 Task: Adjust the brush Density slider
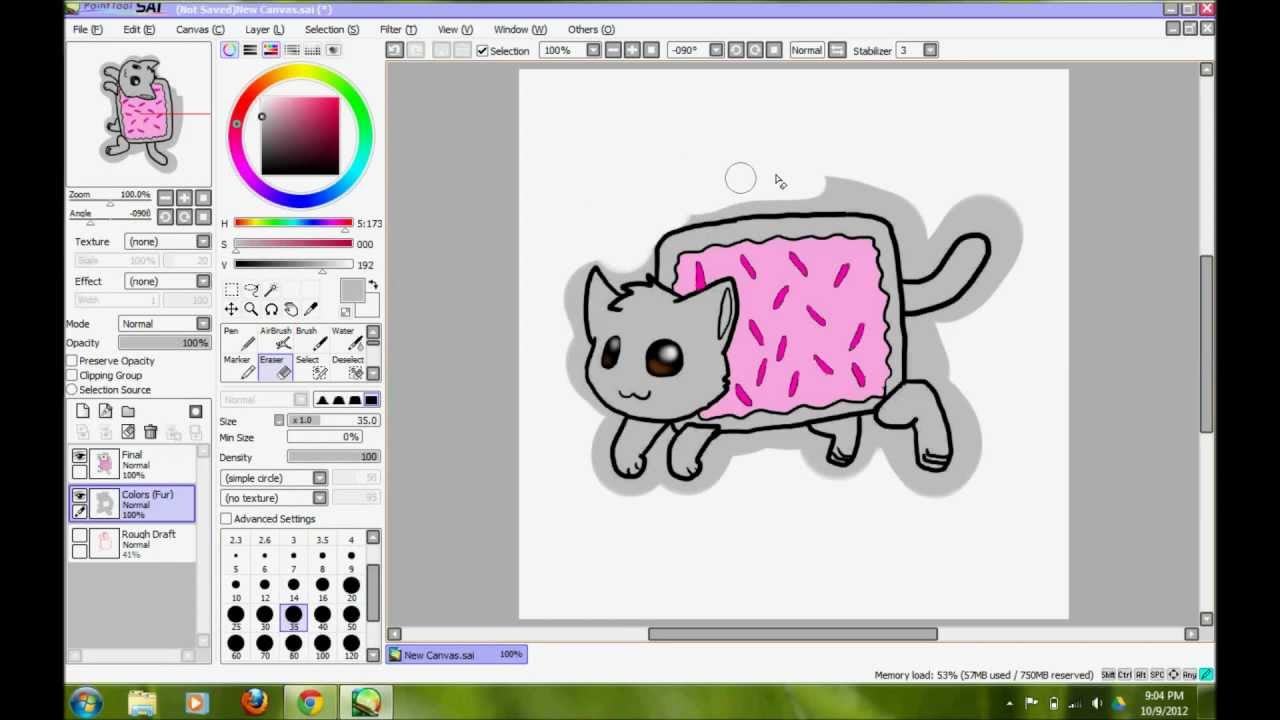coord(333,457)
